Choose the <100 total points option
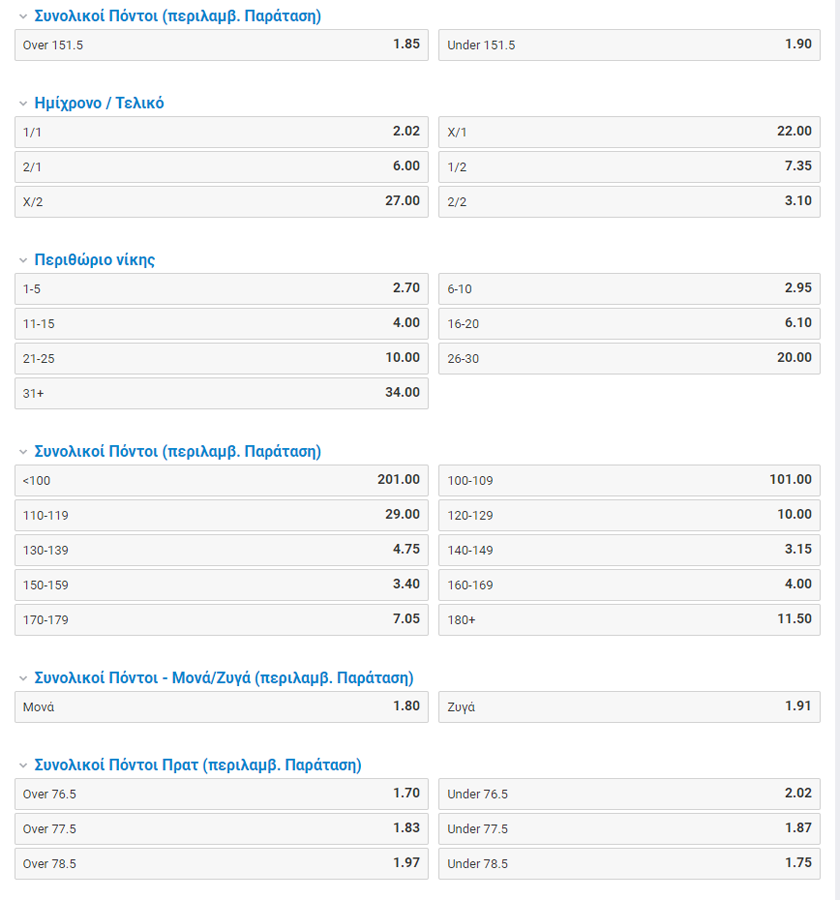 pos(221,481)
